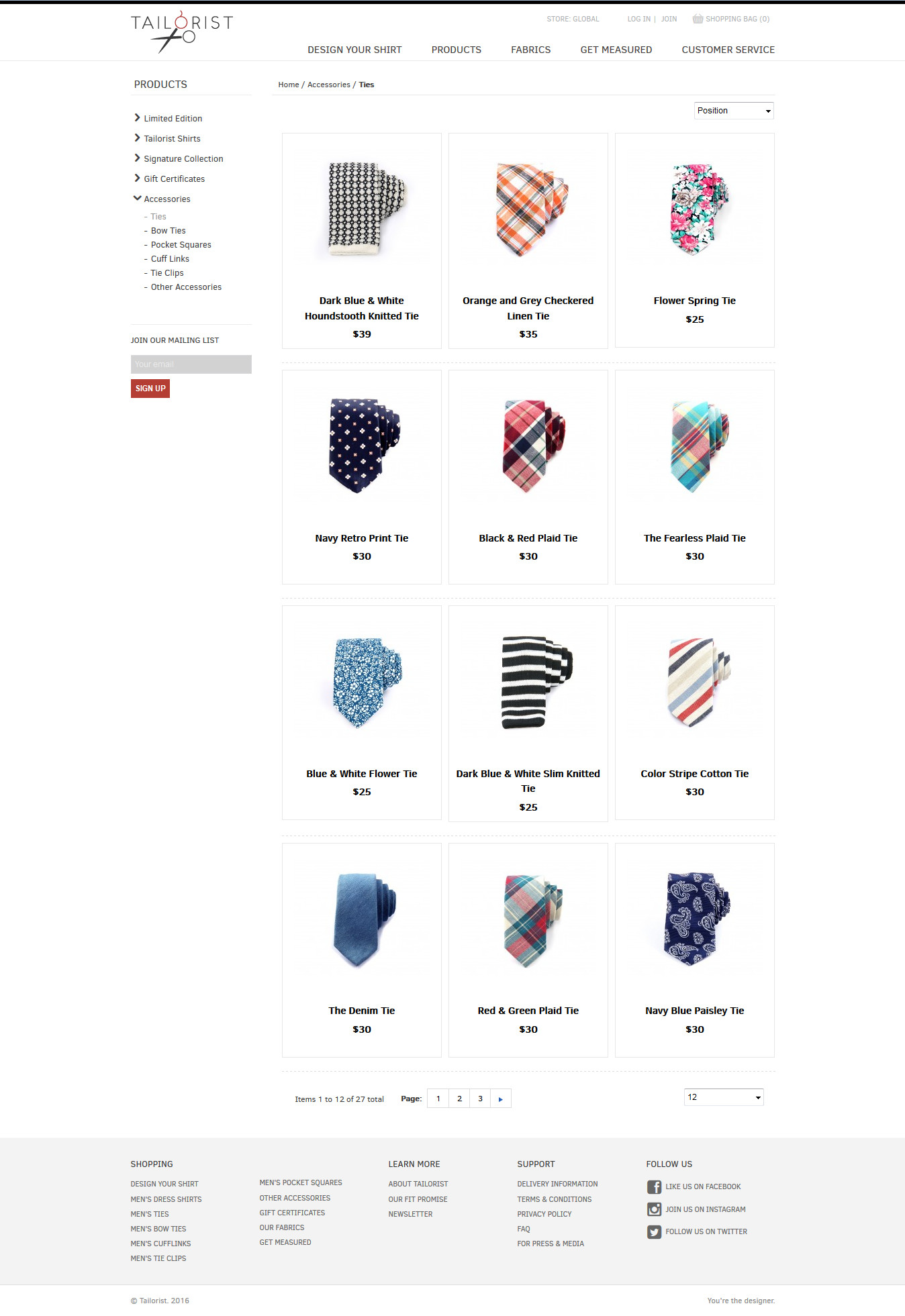Collapse the Accessories category chevron

pyautogui.click(x=138, y=199)
